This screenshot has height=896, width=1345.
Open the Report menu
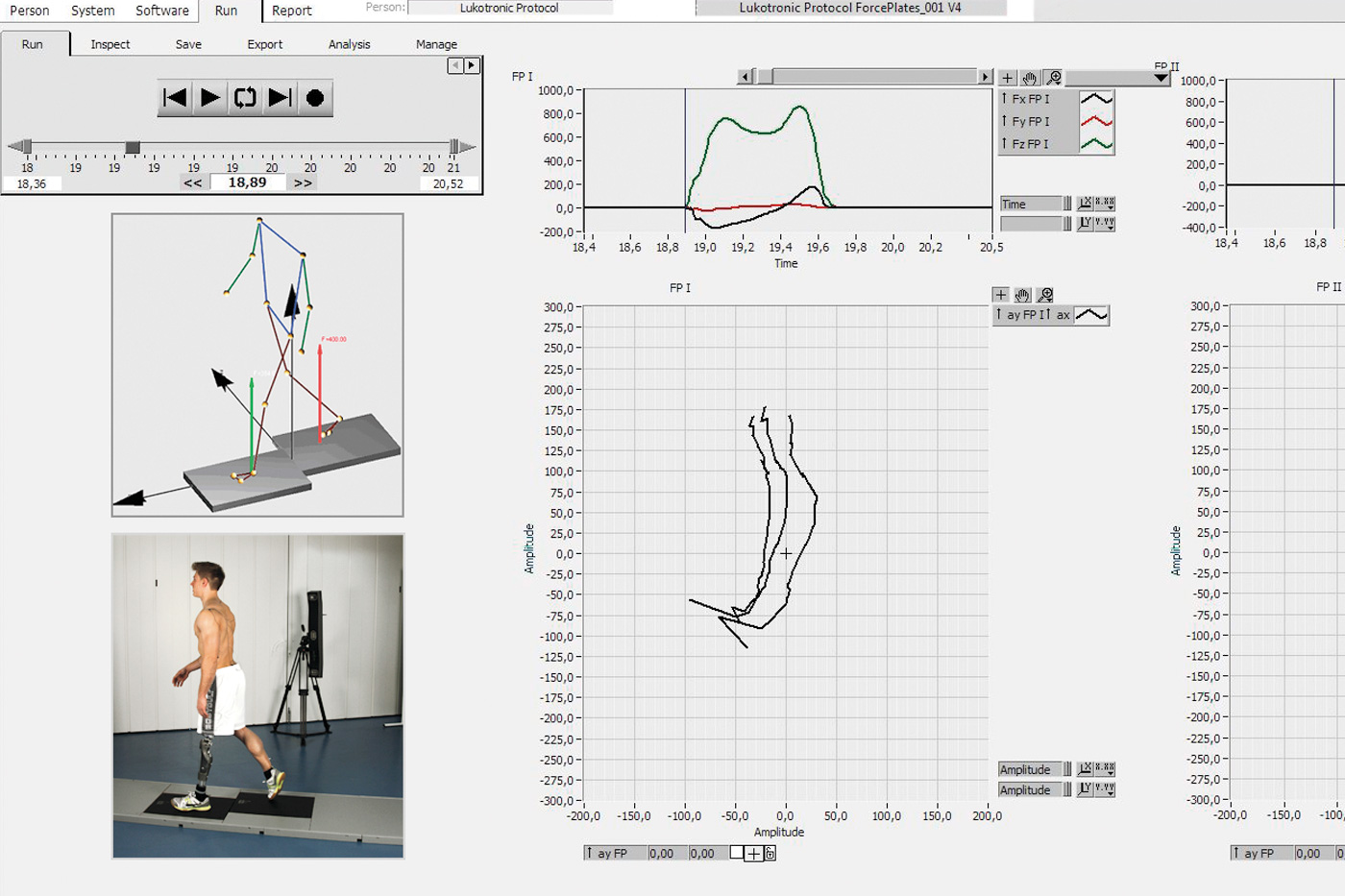coord(292,11)
